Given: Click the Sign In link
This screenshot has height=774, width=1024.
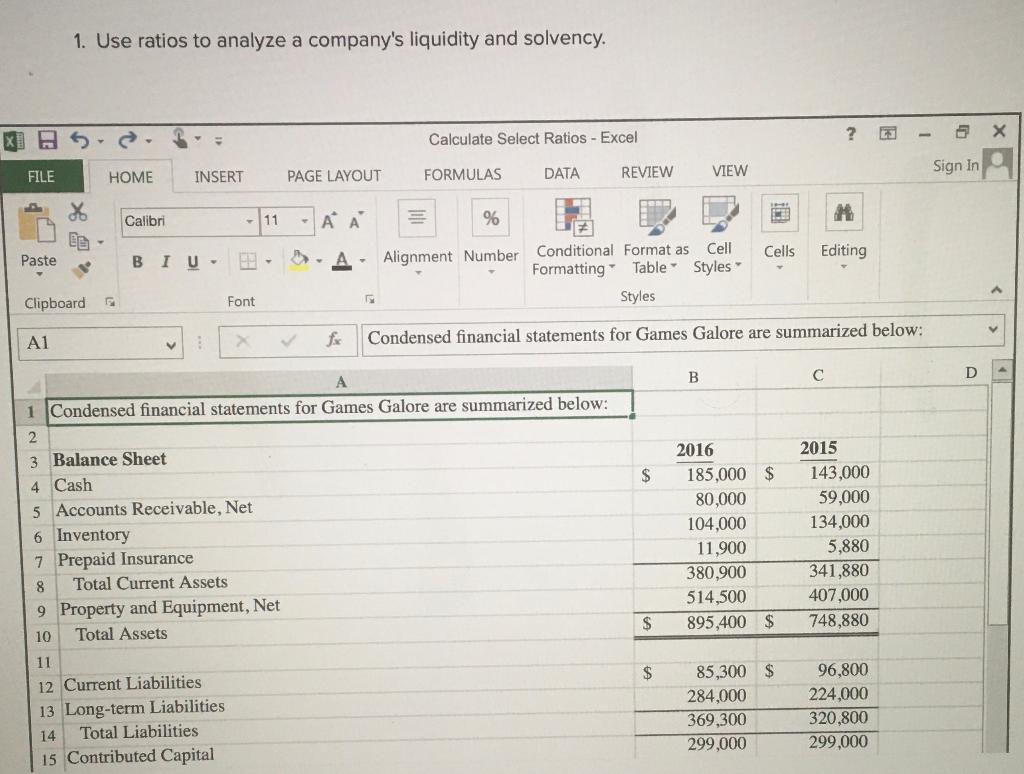Looking at the screenshot, I should 954,166.
